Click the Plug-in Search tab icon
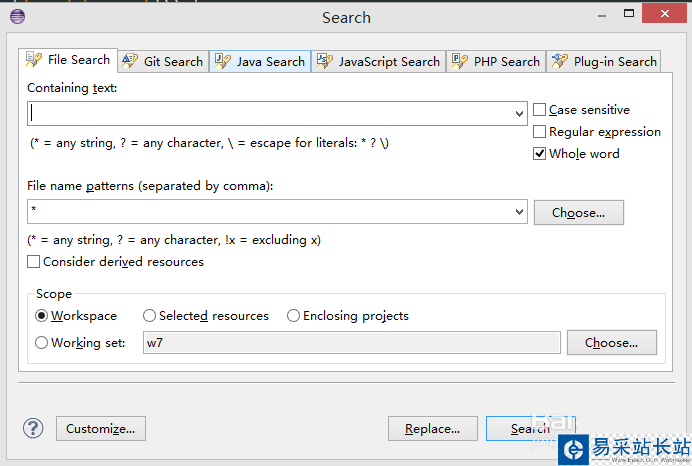692x466 pixels. (x=560, y=61)
